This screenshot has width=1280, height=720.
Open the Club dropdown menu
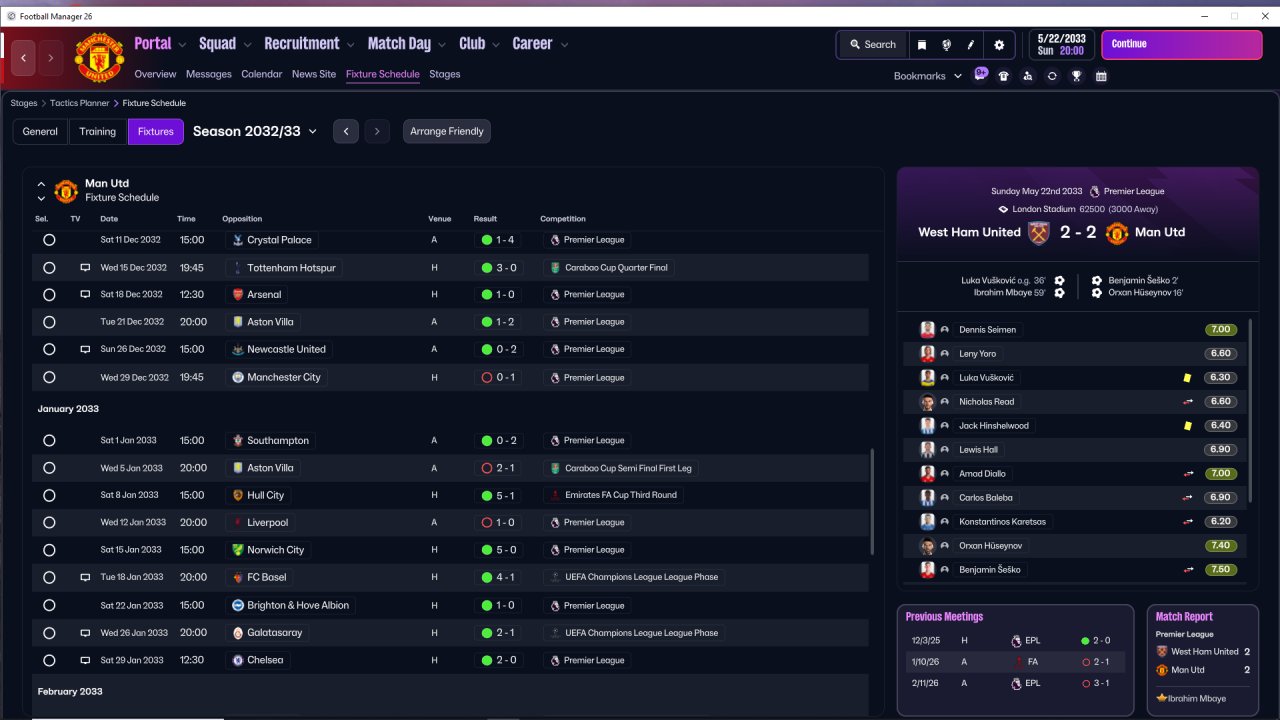pos(479,44)
